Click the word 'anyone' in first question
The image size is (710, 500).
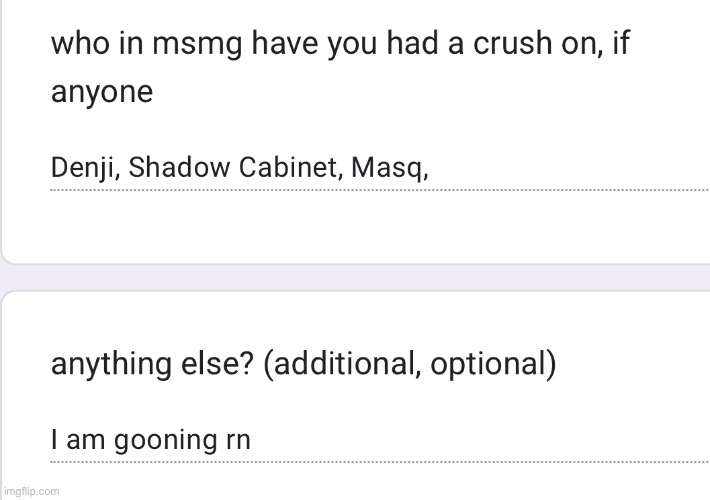coord(102,93)
